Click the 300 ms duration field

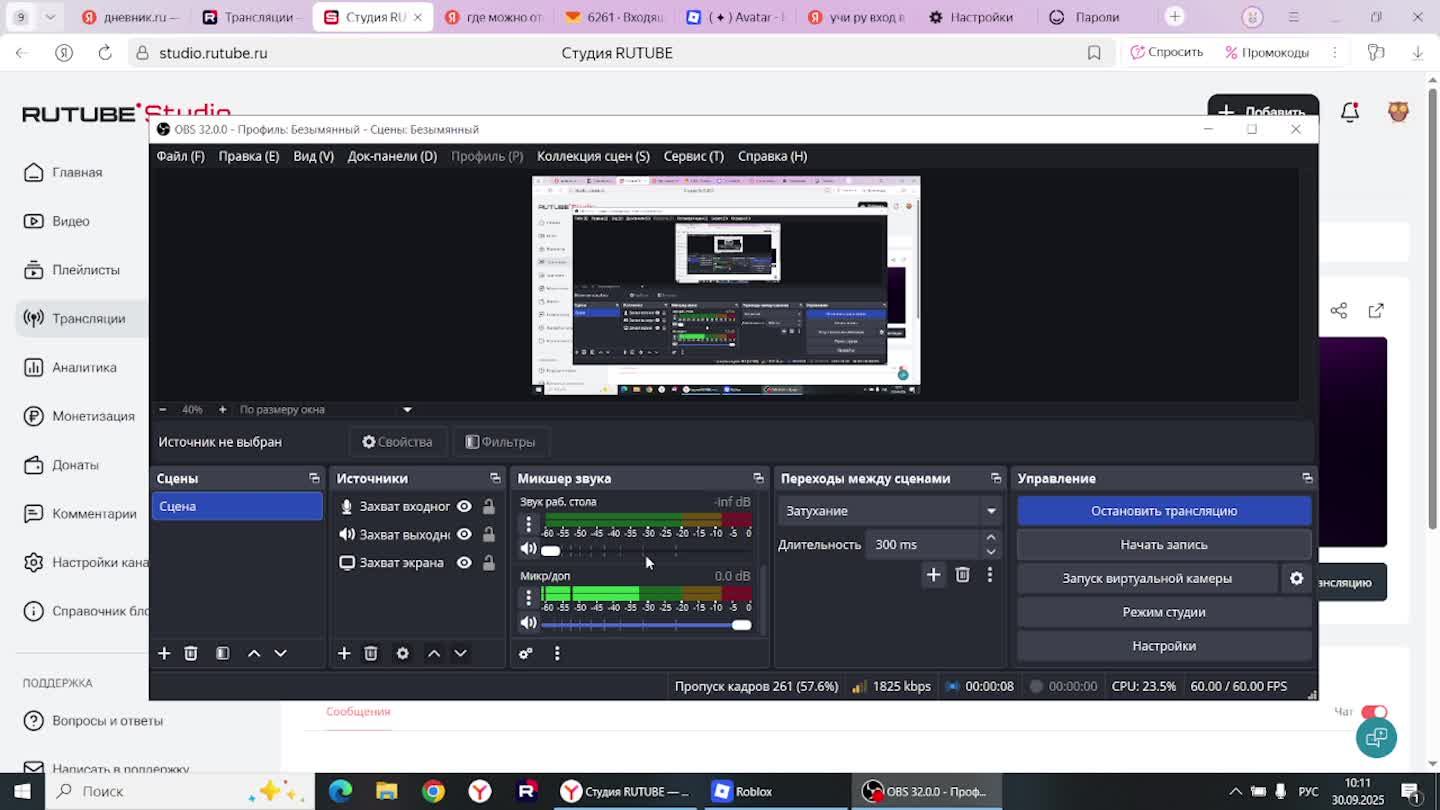925,545
